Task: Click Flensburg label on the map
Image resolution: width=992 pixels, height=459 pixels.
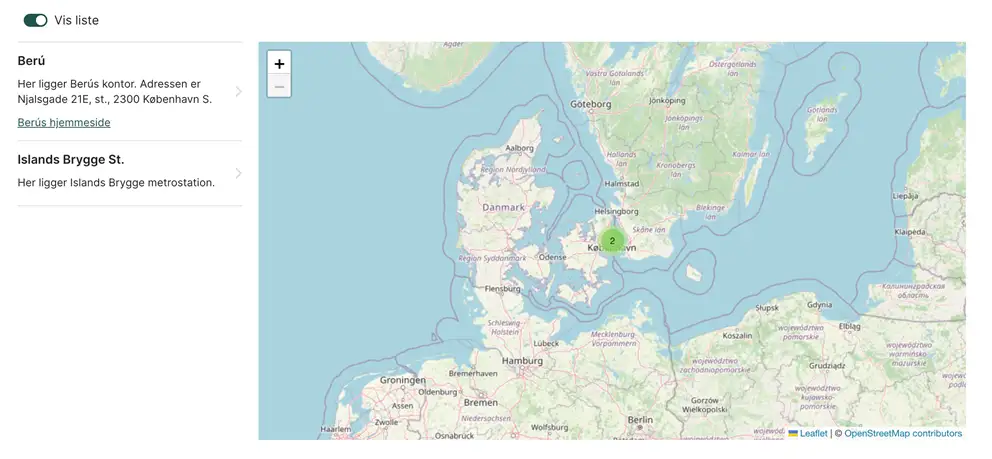Action: [502, 289]
